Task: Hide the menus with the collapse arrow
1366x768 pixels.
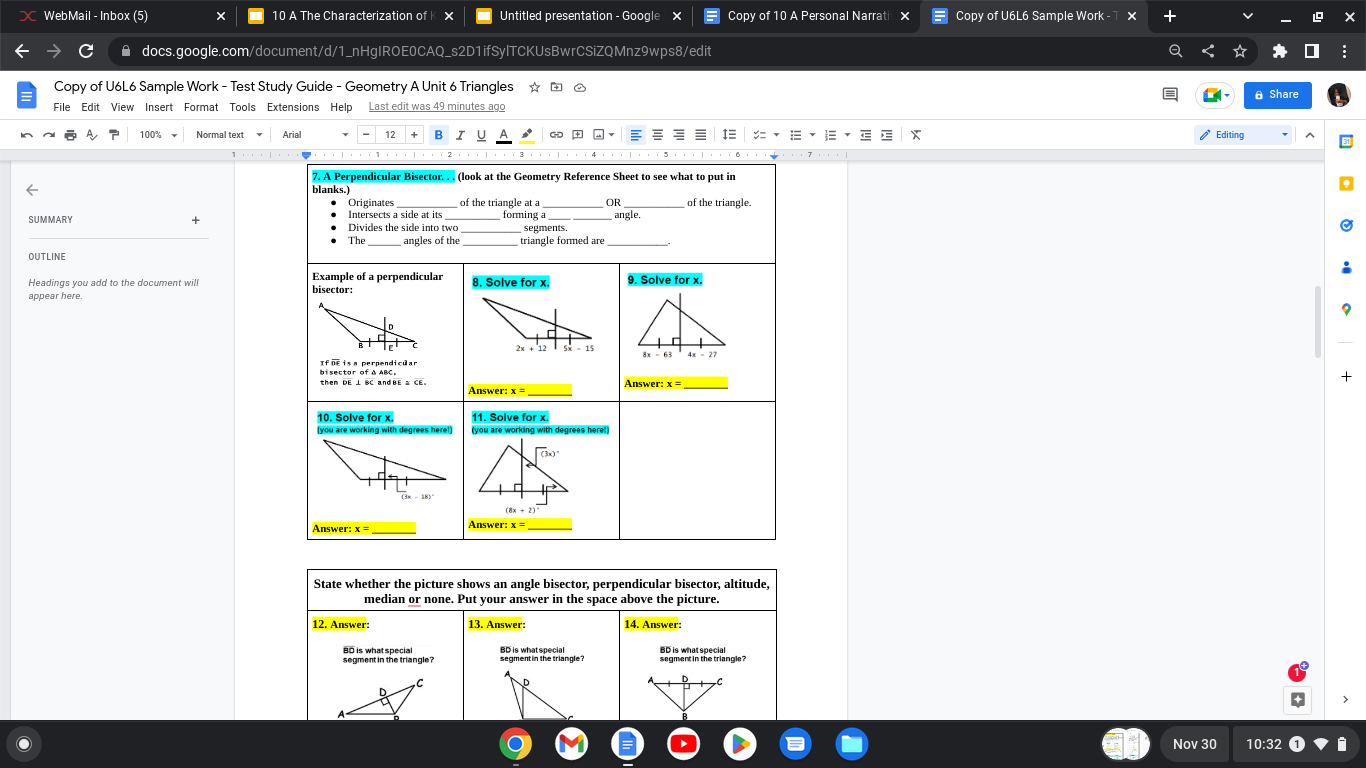Action: 1310,135
